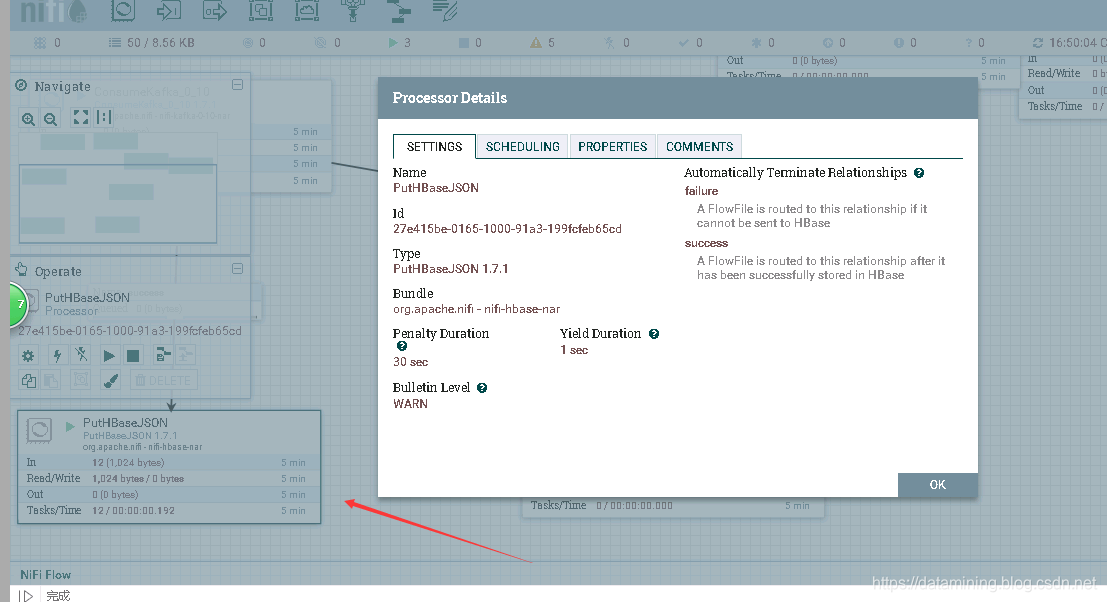Click the WARN bulletin level value
The height and width of the screenshot is (602, 1107).
point(410,404)
